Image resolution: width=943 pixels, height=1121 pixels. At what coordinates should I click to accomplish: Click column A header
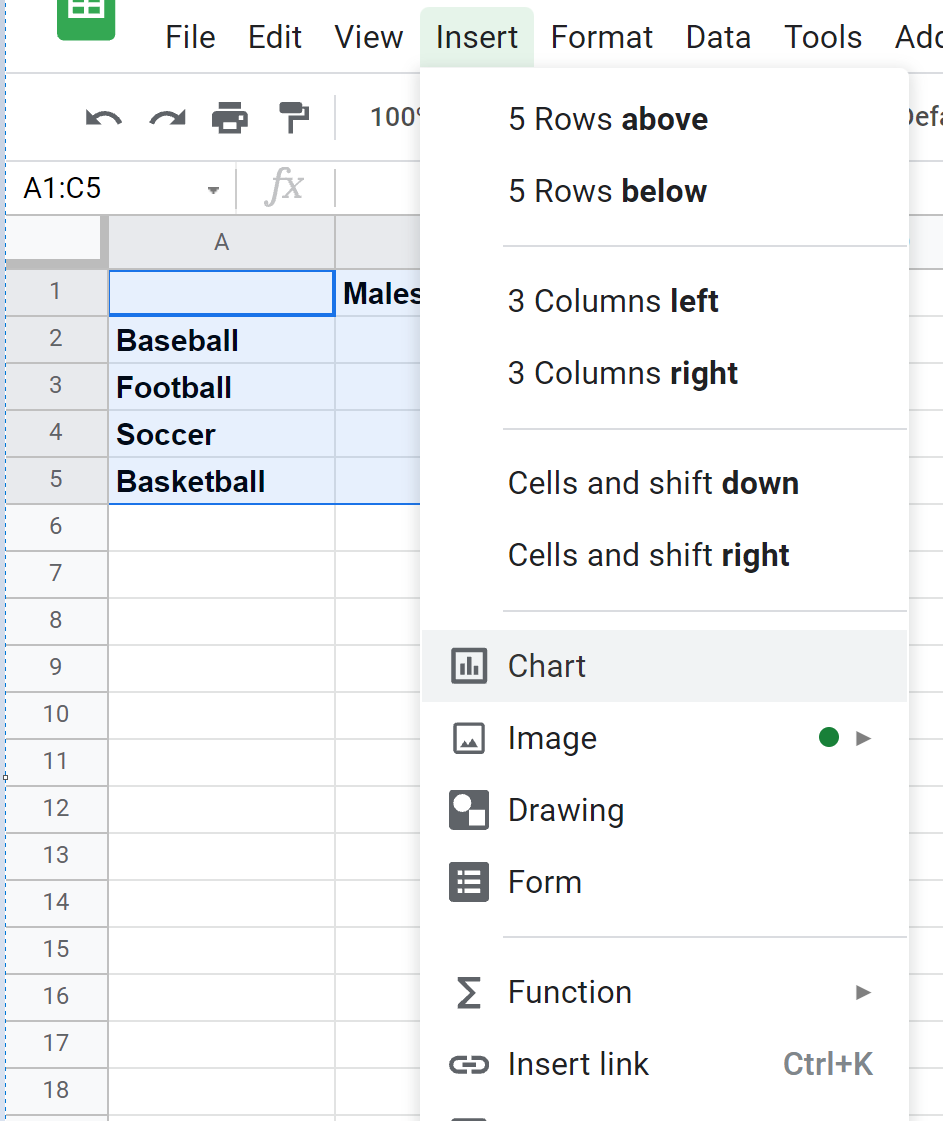(x=221, y=241)
